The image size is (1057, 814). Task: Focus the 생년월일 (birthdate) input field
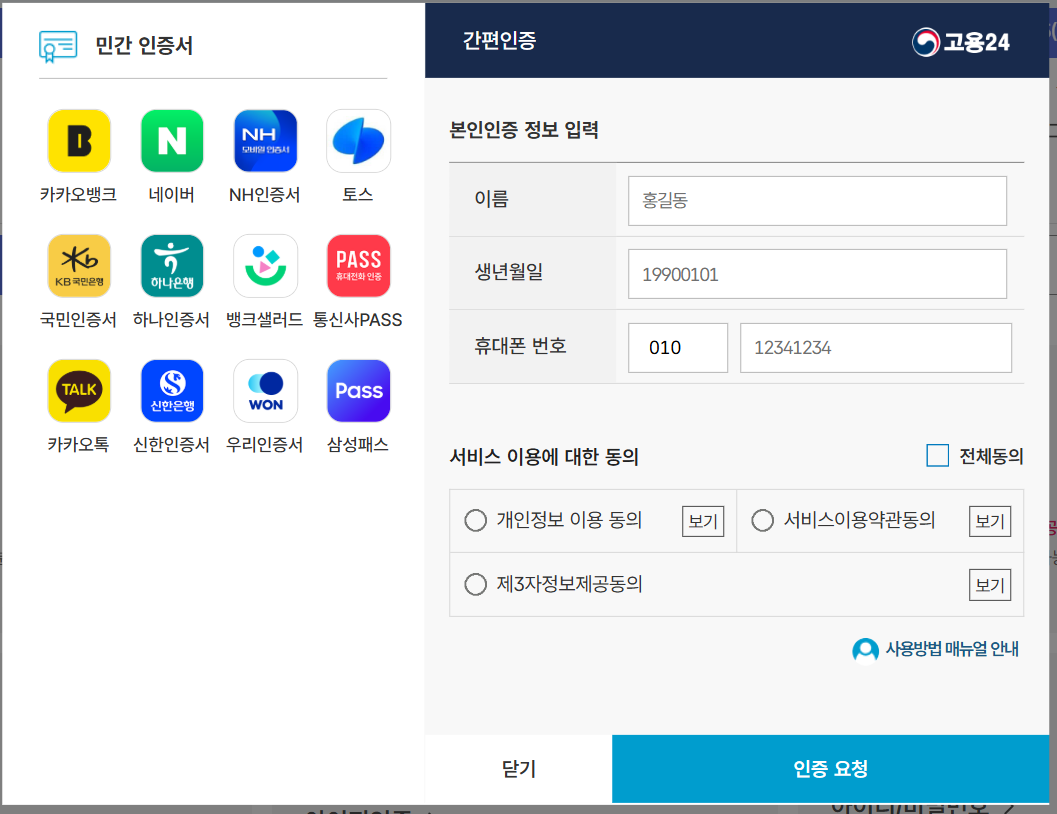point(817,274)
